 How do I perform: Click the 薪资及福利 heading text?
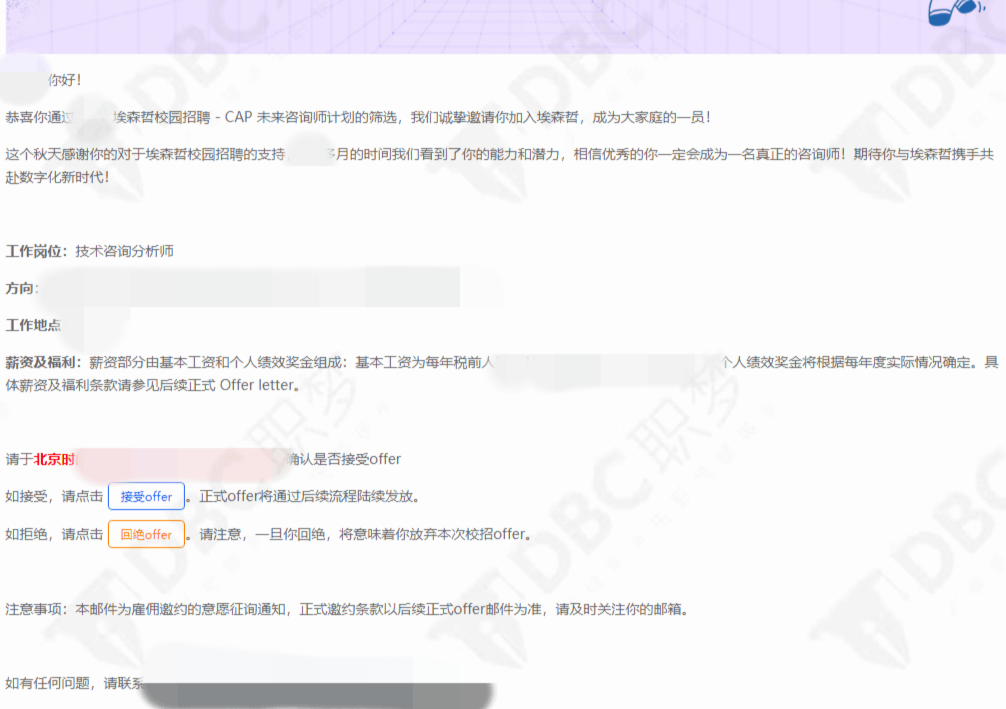coord(42,363)
